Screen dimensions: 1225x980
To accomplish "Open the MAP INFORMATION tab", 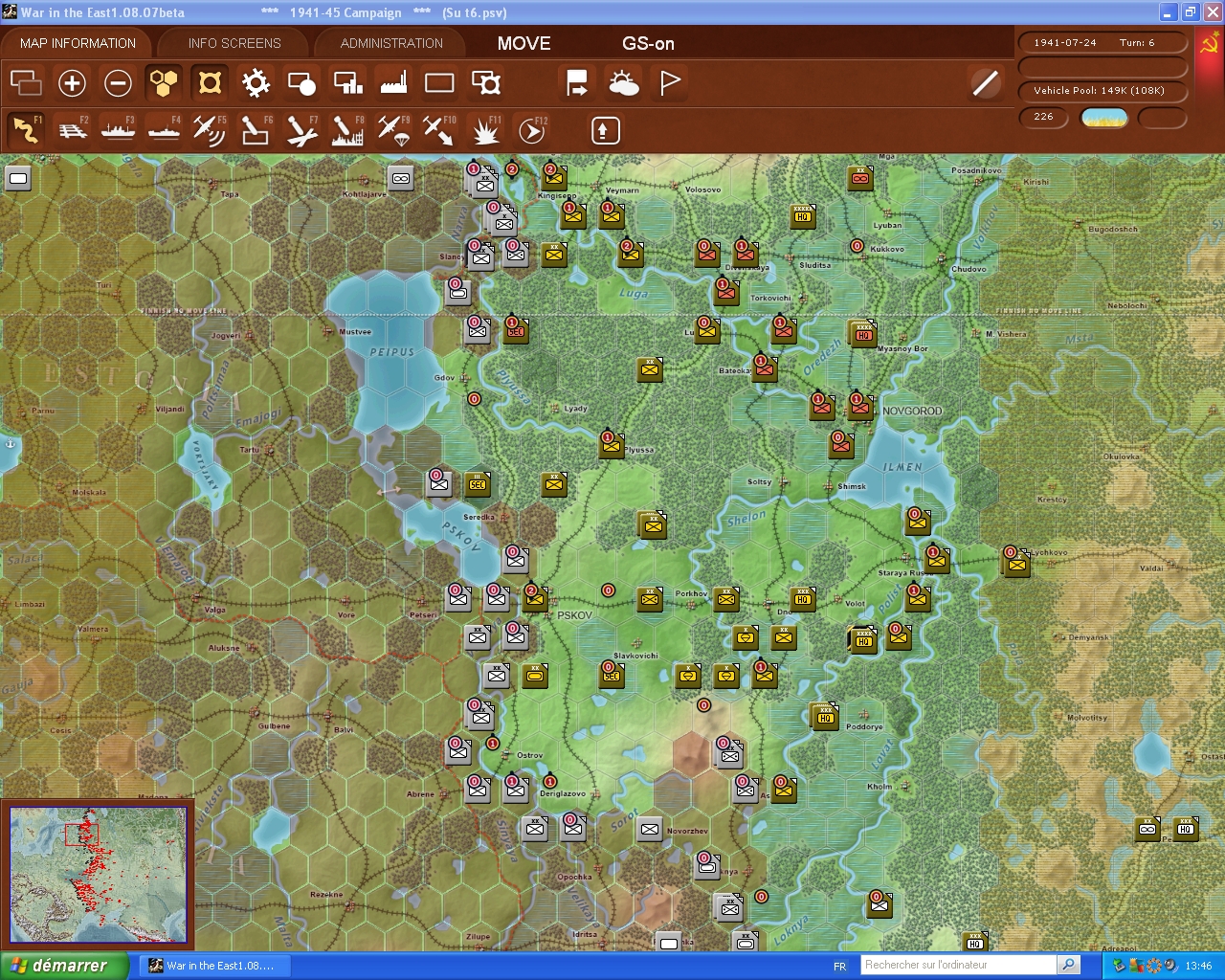I will (78, 43).
